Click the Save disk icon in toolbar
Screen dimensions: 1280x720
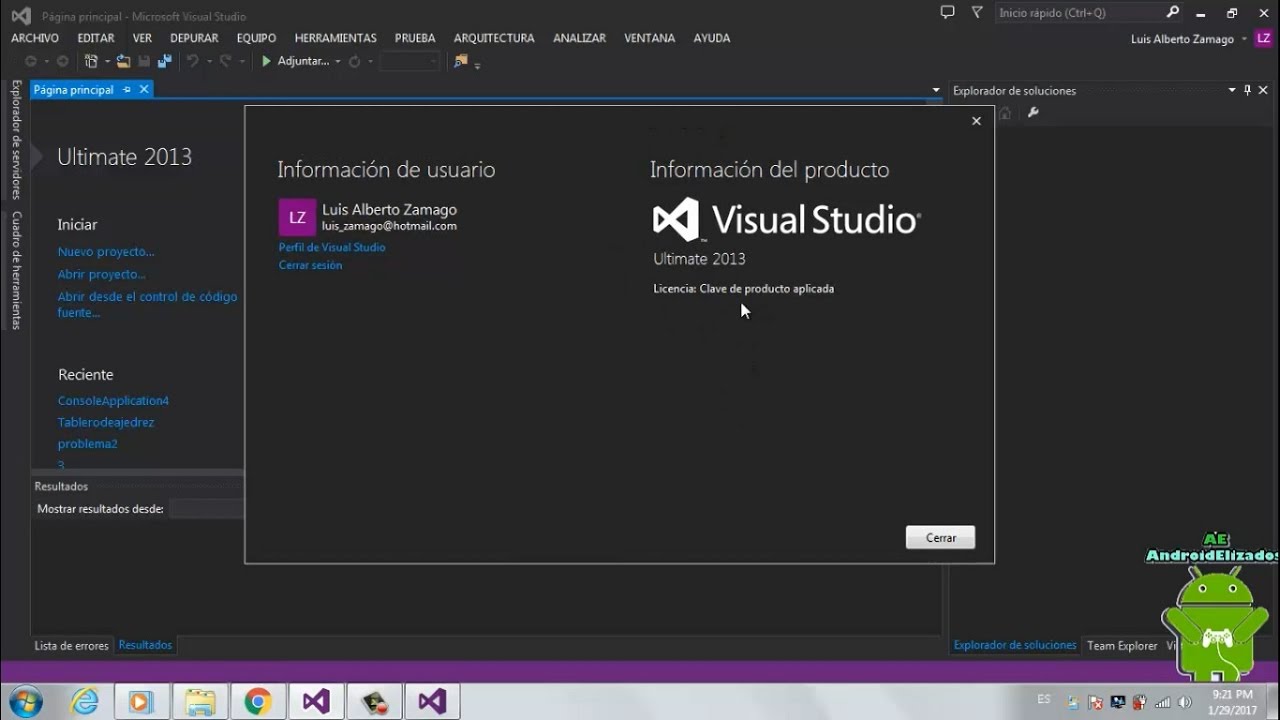click(x=144, y=61)
